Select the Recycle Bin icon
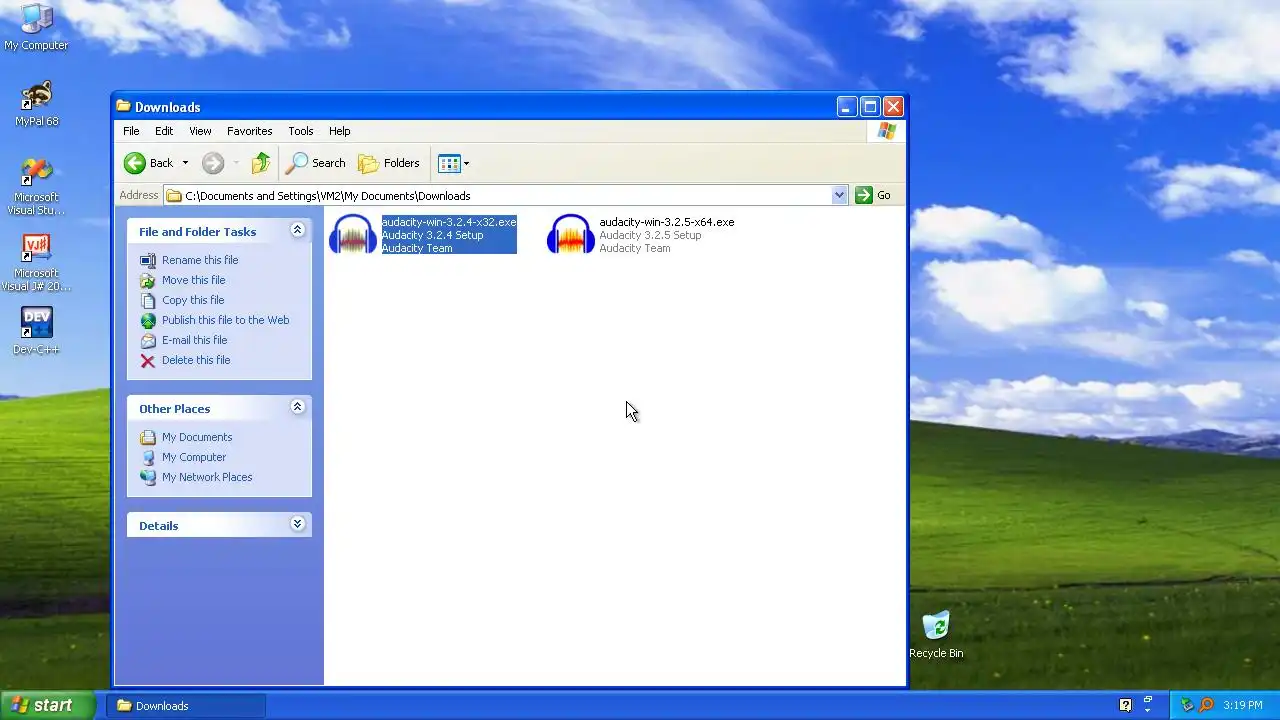 936,635
